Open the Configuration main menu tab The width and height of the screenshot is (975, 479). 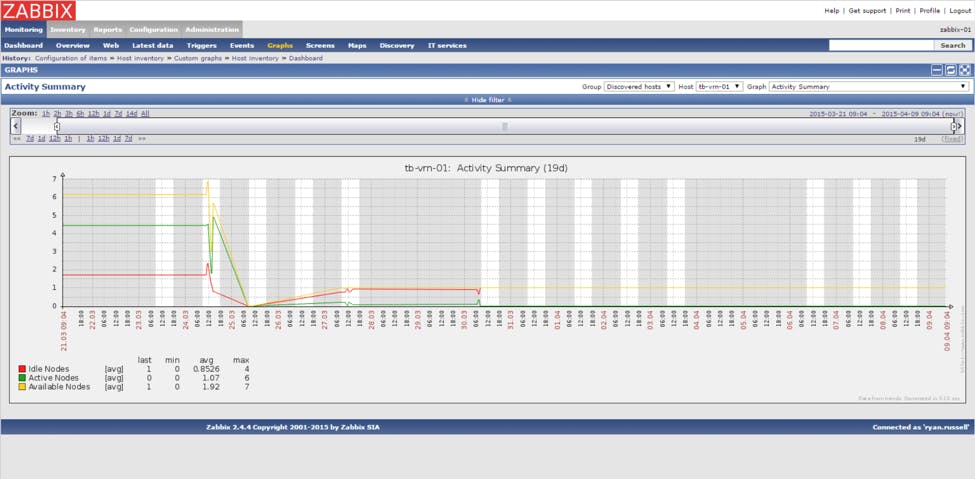(x=154, y=29)
